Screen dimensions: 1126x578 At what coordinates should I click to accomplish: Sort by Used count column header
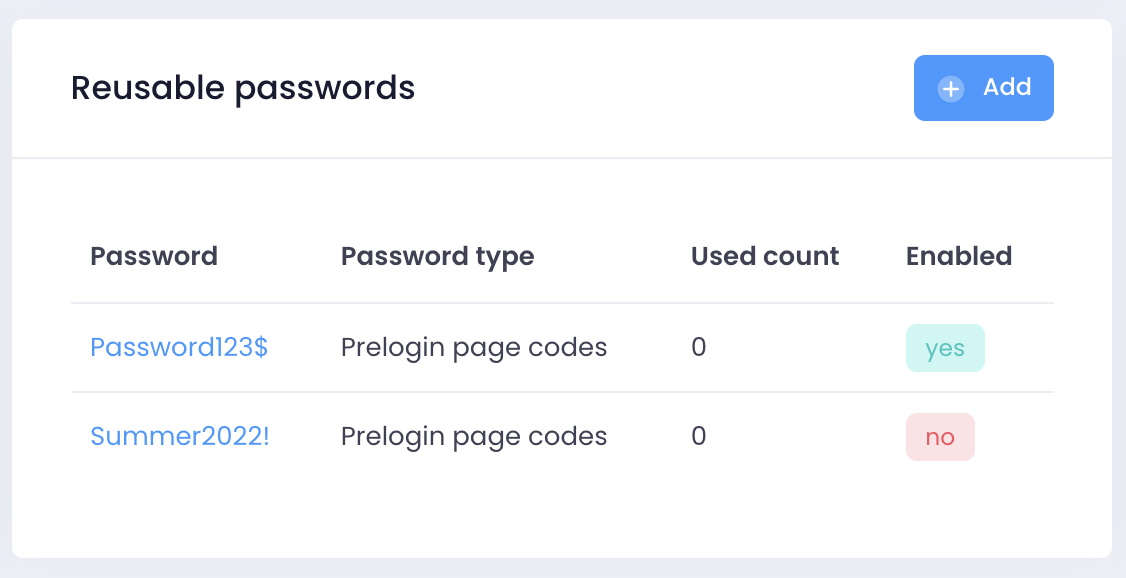click(765, 256)
